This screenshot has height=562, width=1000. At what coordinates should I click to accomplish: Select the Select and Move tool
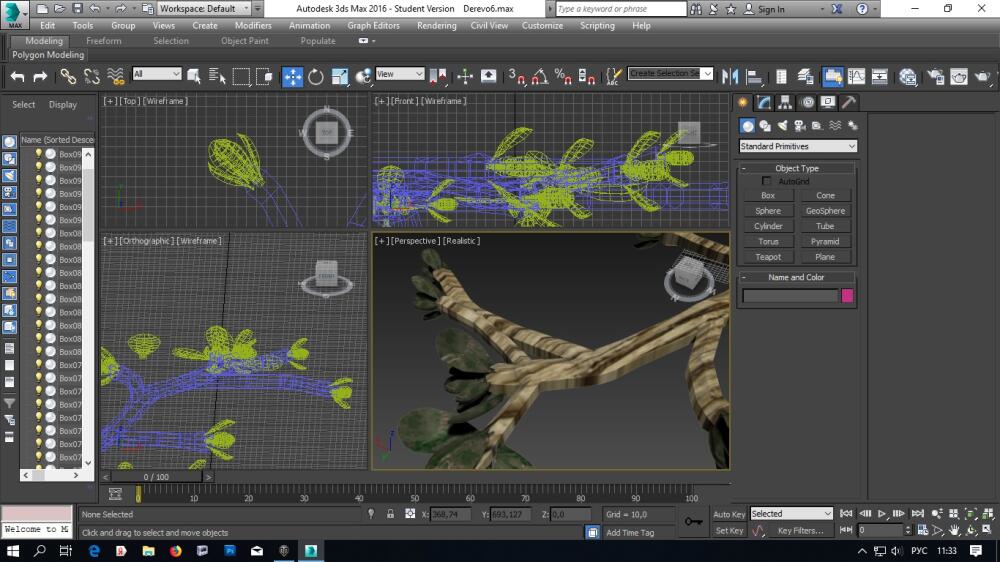(x=292, y=77)
